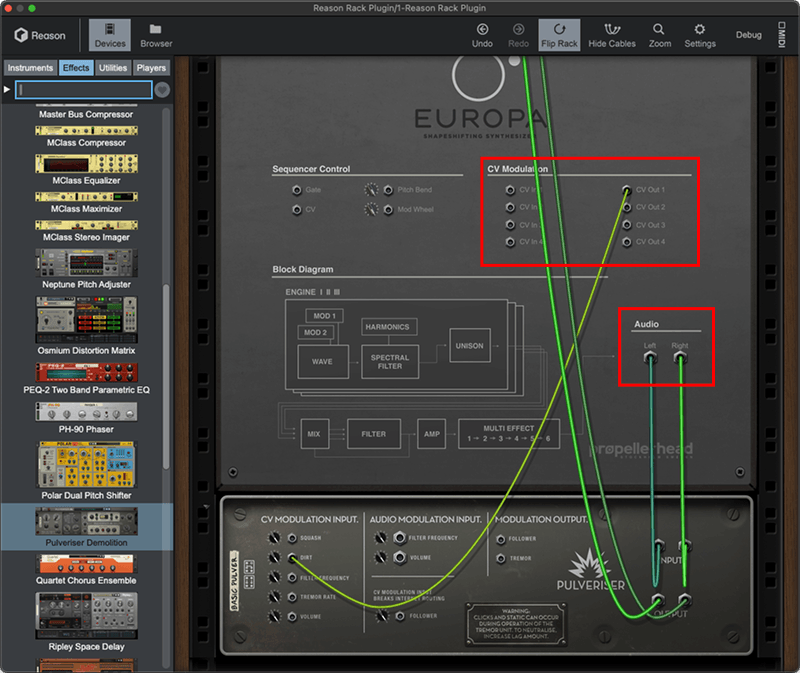The height and width of the screenshot is (674, 800).
Task: Click the Basic Pulver patch label
Action: (234, 581)
